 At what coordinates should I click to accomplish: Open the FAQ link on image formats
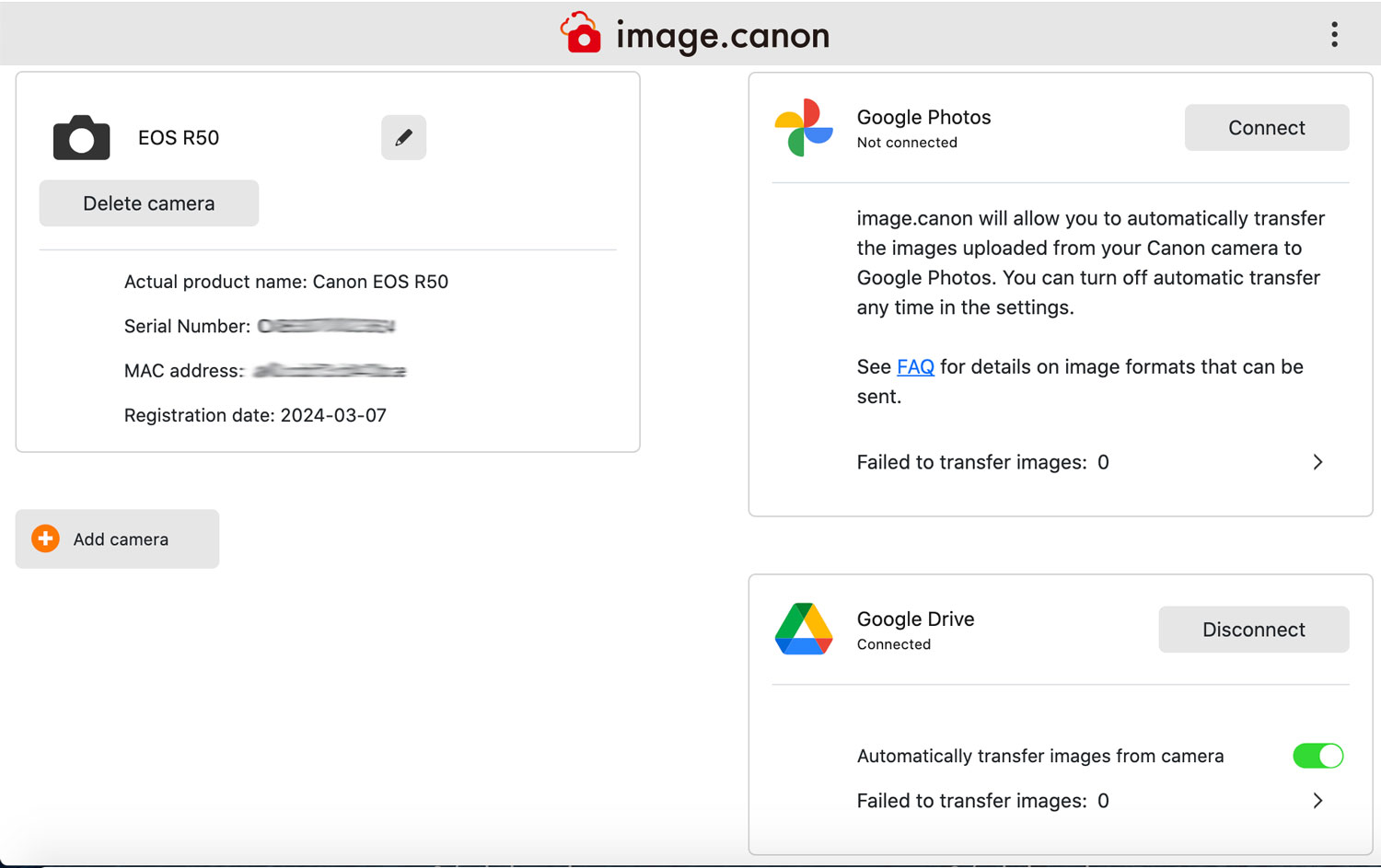915,366
